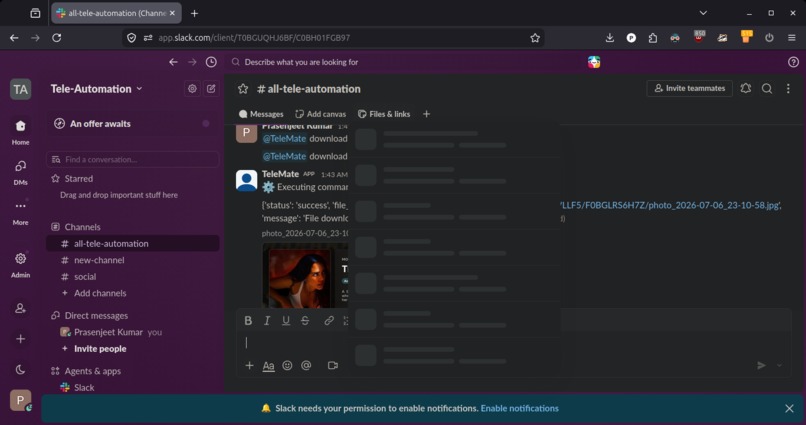
Task: Open Admin settings in sidebar
Action: pos(20,264)
